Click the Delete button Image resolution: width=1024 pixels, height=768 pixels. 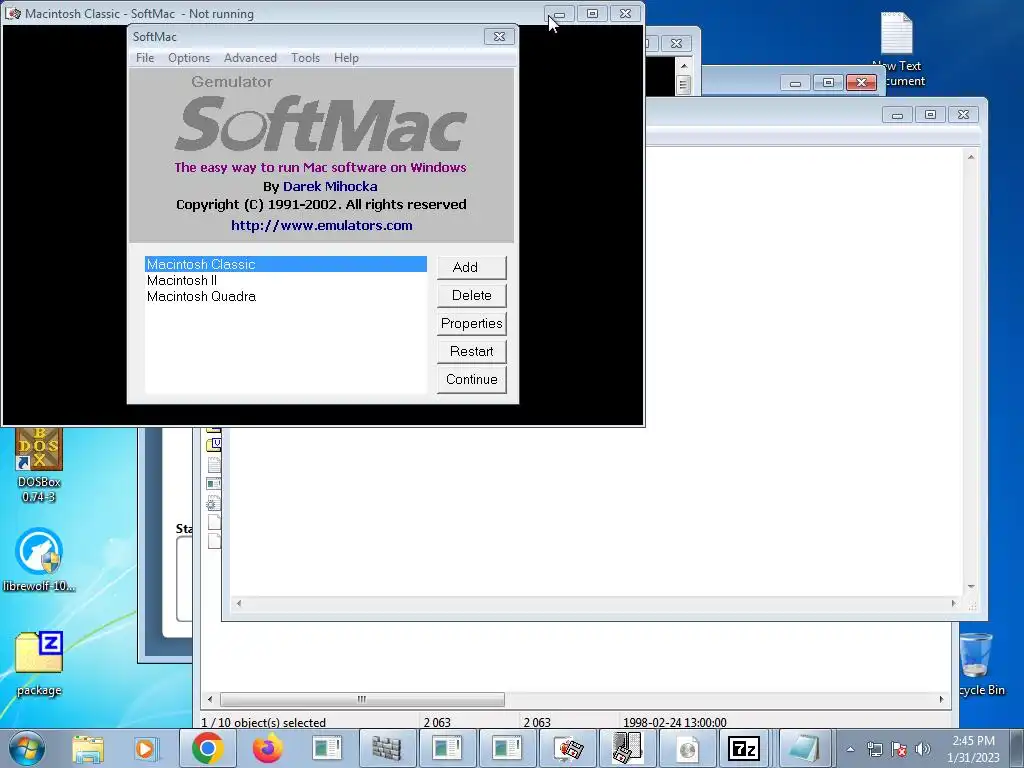(472, 295)
